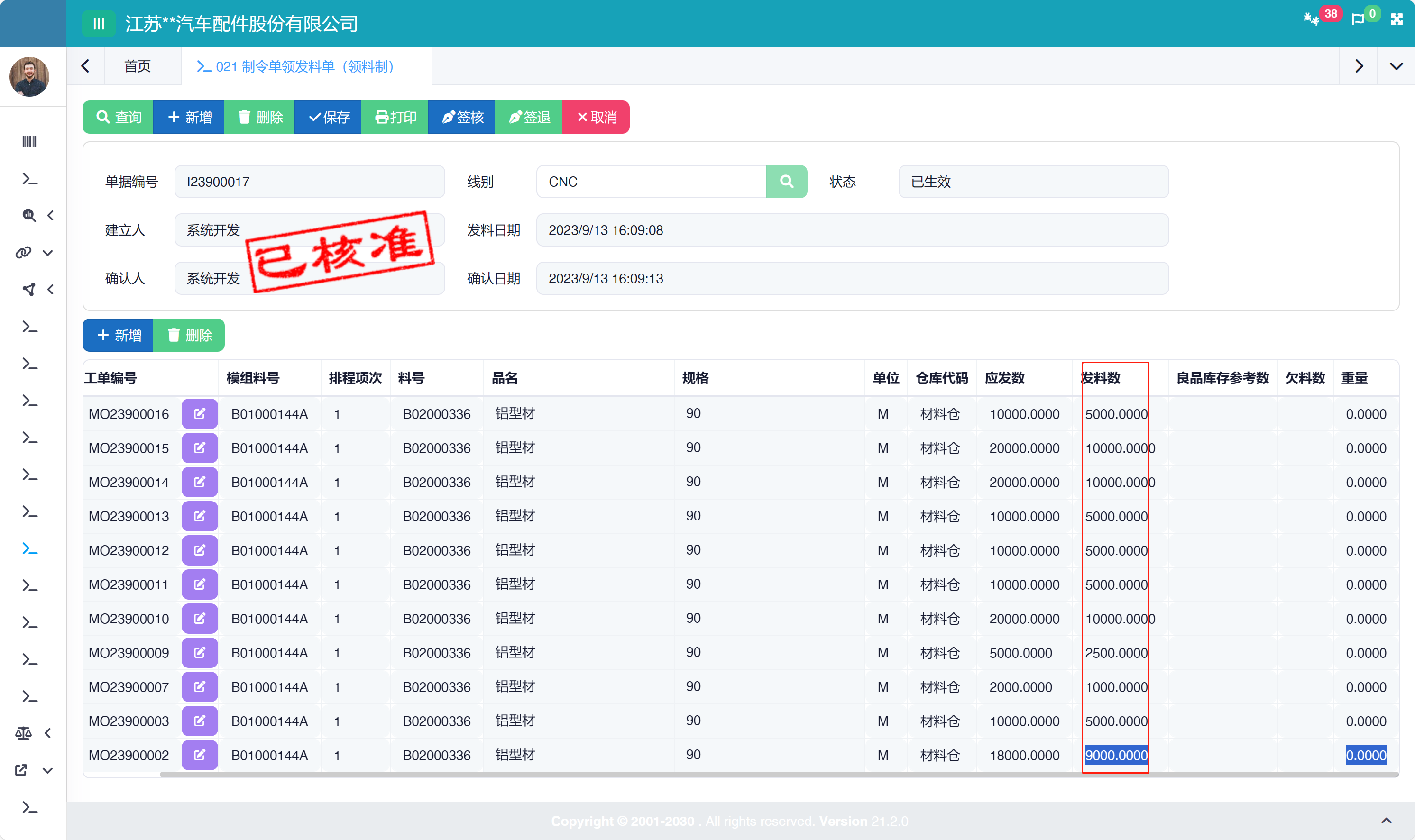Edit work order MO23900016 icon
This screenshot has width=1415, height=840.
tap(199, 414)
